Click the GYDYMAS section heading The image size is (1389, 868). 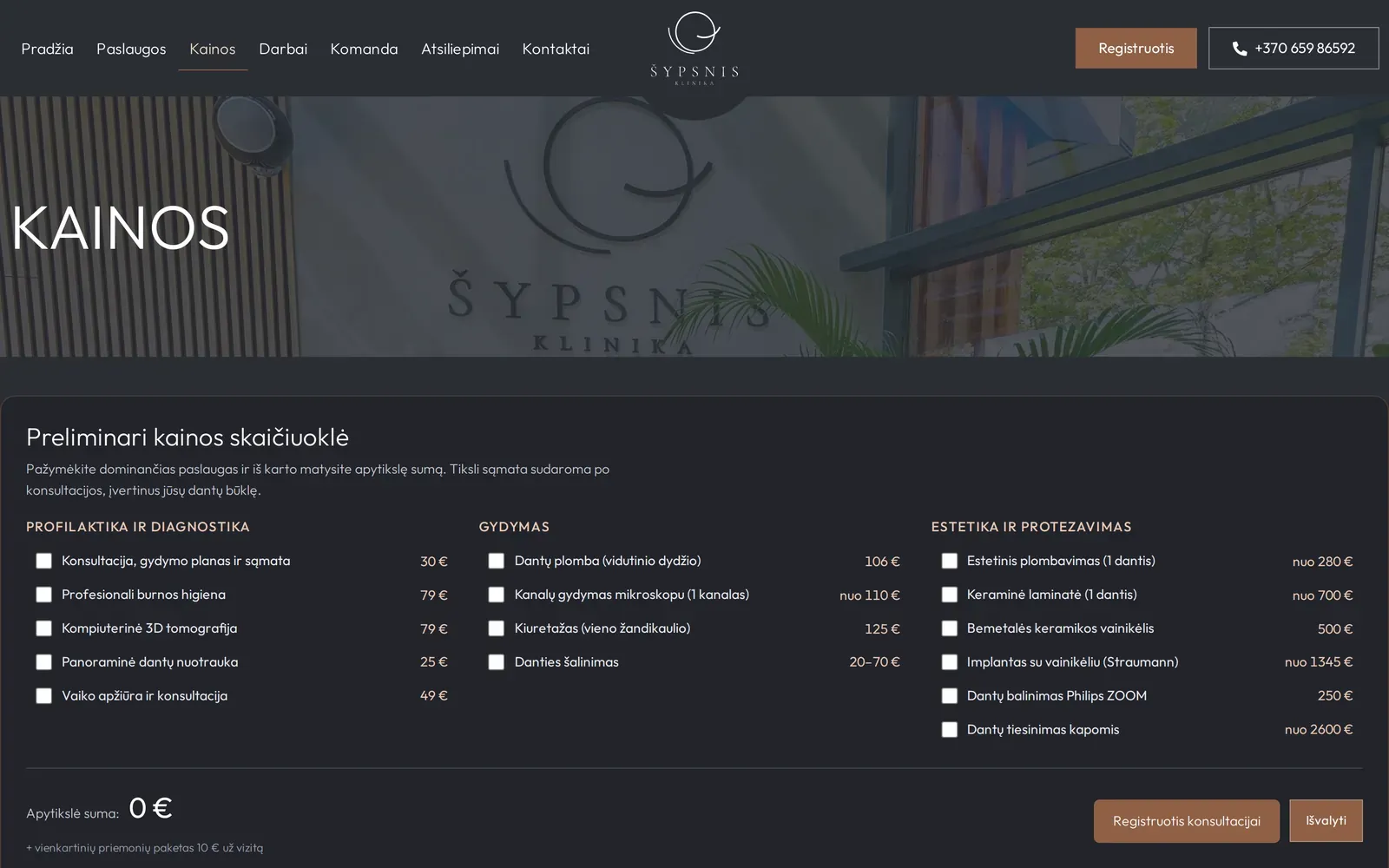514,527
